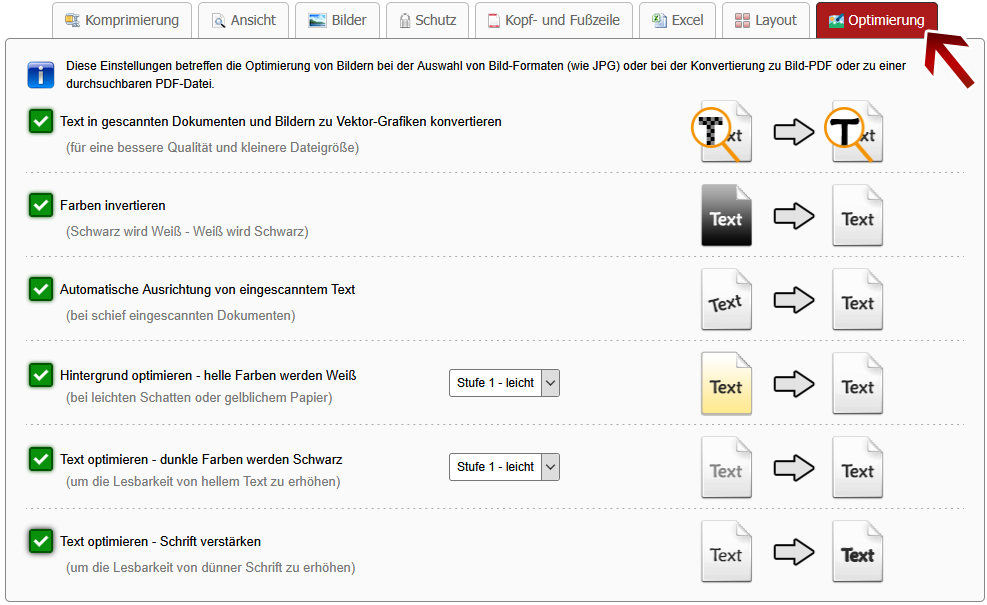Click the black inverted Text document icon

726,216
